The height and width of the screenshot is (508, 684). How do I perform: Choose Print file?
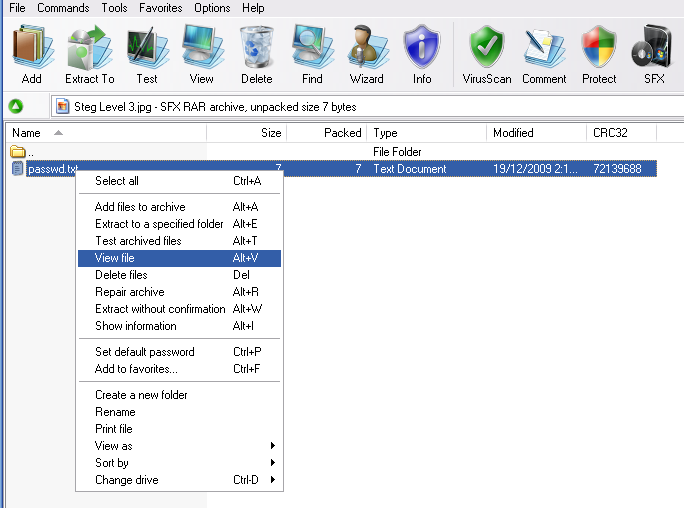point(179,429)
